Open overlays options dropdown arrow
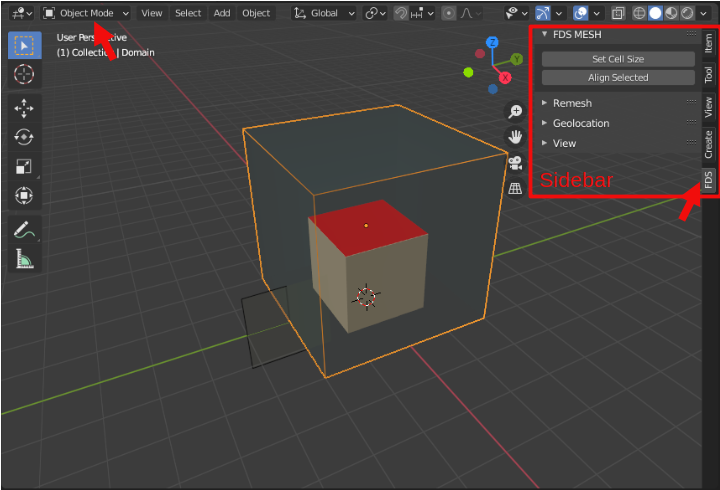The image size is (720, 490). coord(596,13)
